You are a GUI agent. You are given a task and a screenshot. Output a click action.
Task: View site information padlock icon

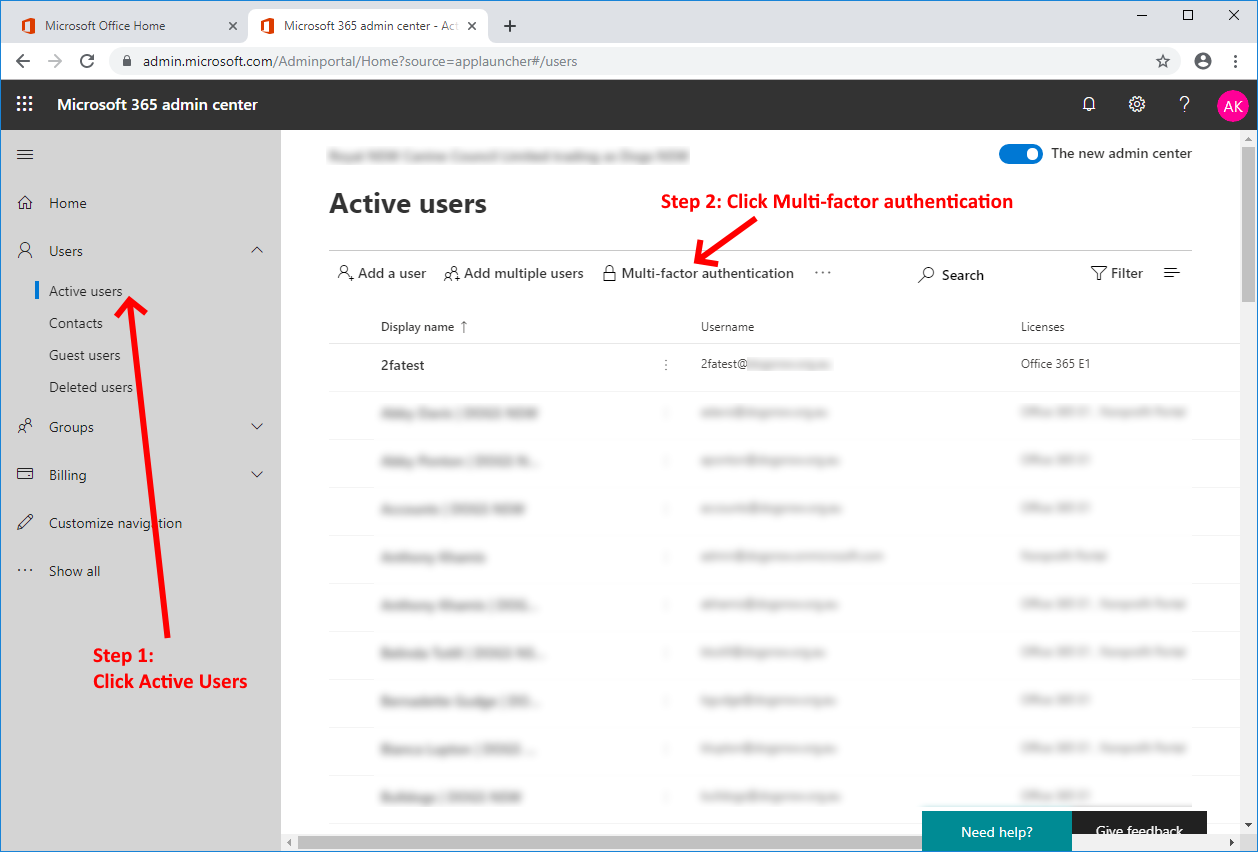coord(127,61)
